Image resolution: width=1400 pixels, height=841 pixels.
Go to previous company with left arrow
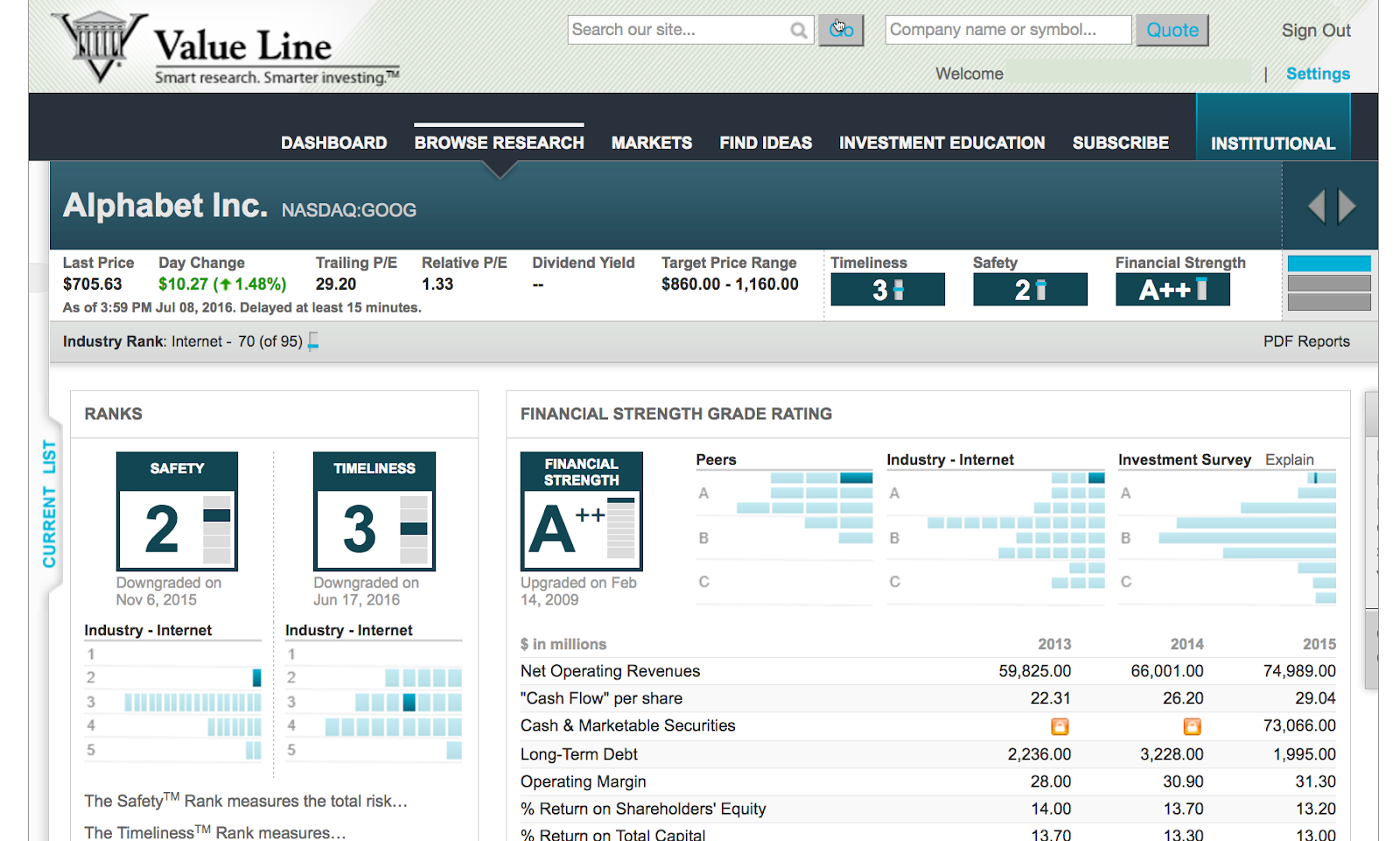click(x=1316, y=207)
